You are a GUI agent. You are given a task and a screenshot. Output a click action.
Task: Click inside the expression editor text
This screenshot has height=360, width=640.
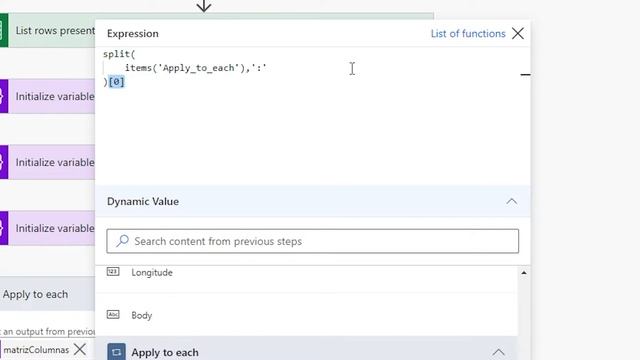coord(313,116)
